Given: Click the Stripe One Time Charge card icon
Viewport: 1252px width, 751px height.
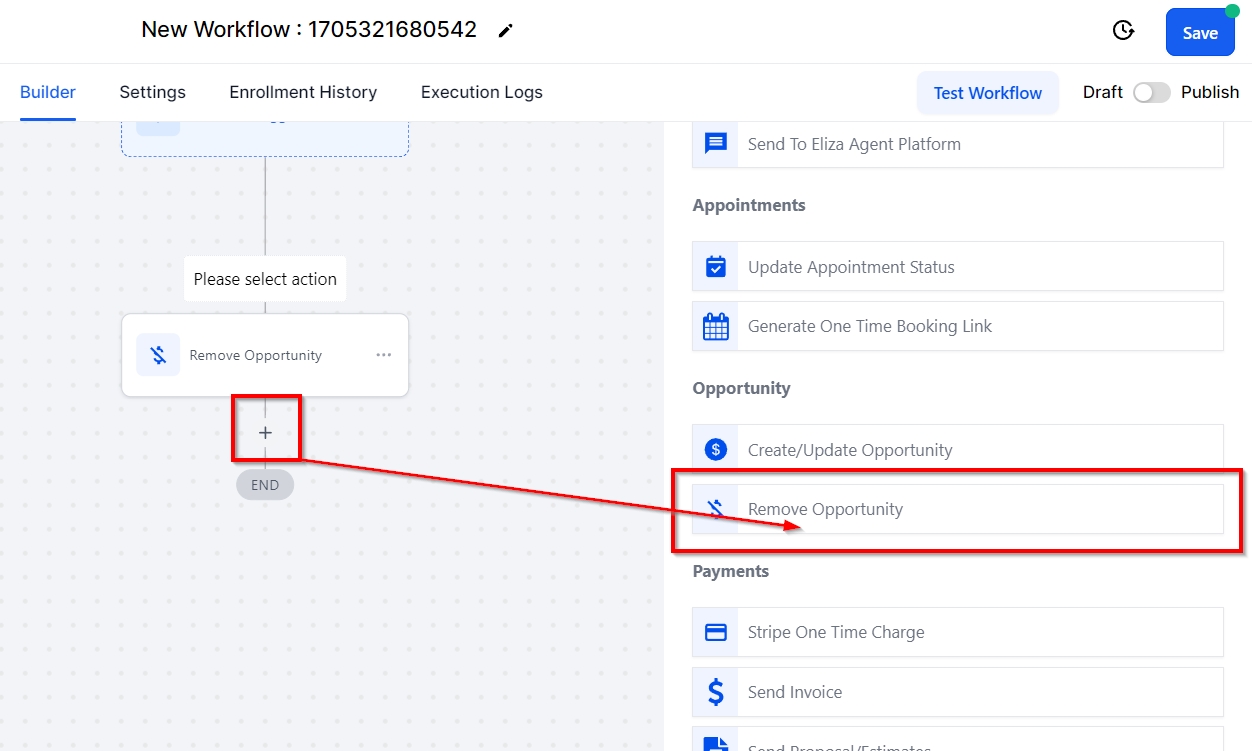Looking at the screenshot, I should point(715,632).
